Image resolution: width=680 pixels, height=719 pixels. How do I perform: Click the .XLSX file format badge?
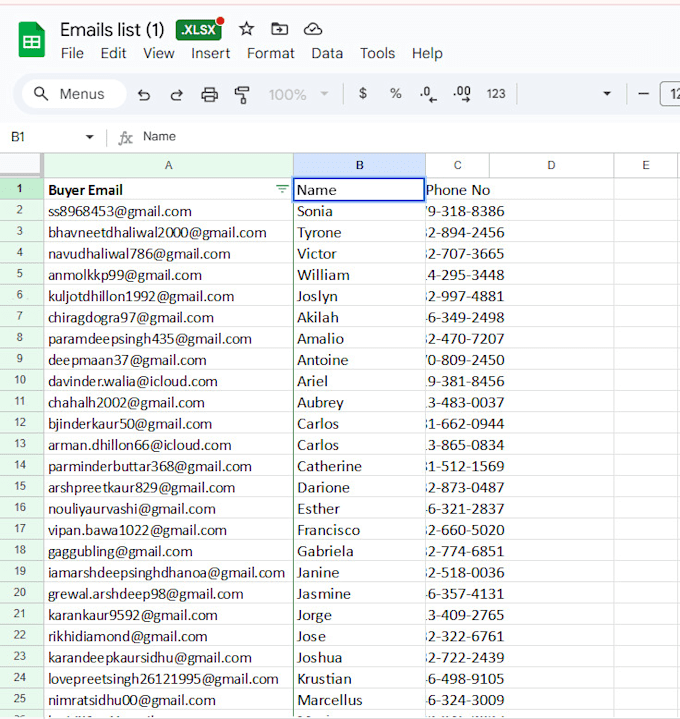199,30
